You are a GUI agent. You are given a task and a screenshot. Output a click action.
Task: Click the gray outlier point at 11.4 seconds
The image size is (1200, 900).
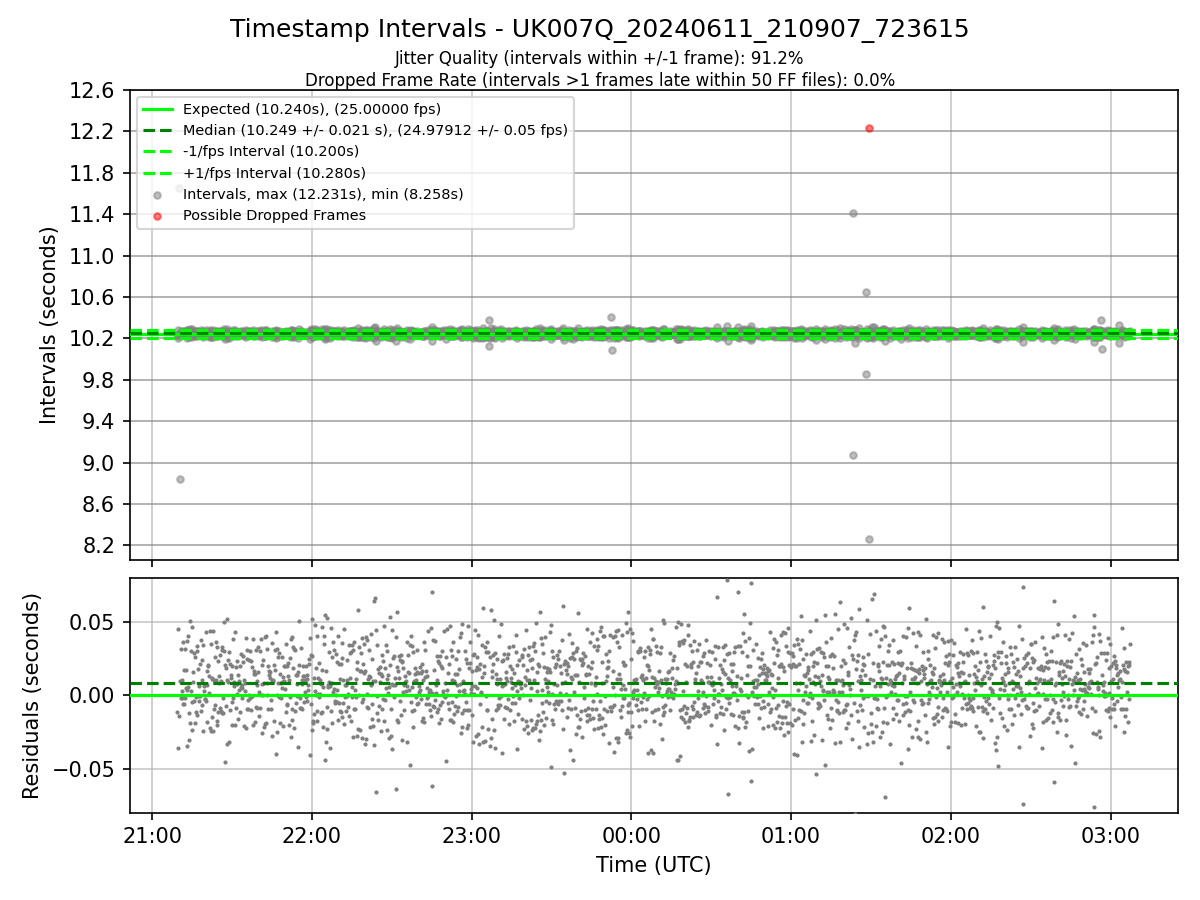[x=853, y=213]
